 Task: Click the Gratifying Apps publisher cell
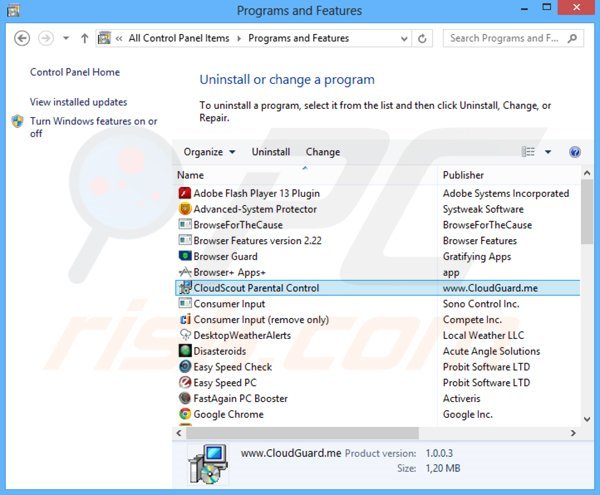coord(477,257)
